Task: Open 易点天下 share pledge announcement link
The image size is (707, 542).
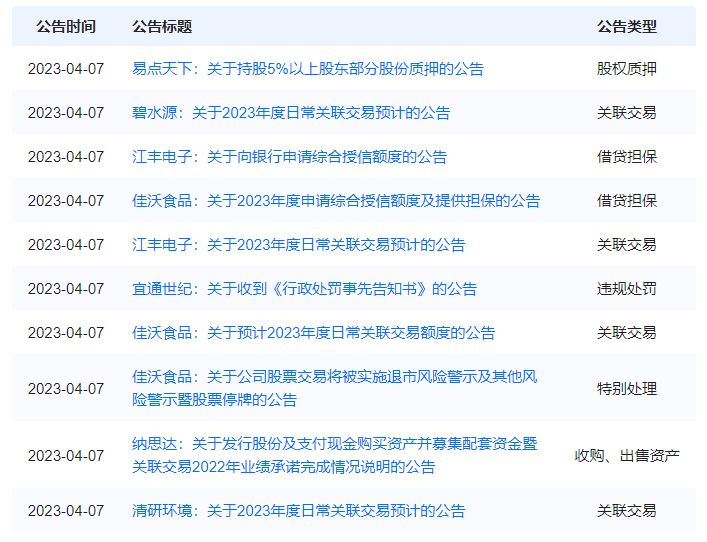Action: coord(308,69)
